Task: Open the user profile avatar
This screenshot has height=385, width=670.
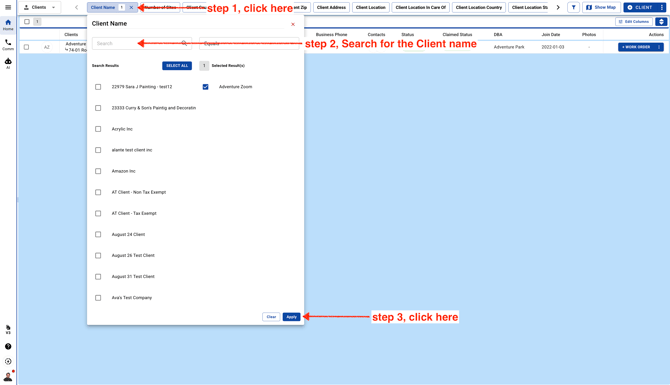Action: [8, 376]
